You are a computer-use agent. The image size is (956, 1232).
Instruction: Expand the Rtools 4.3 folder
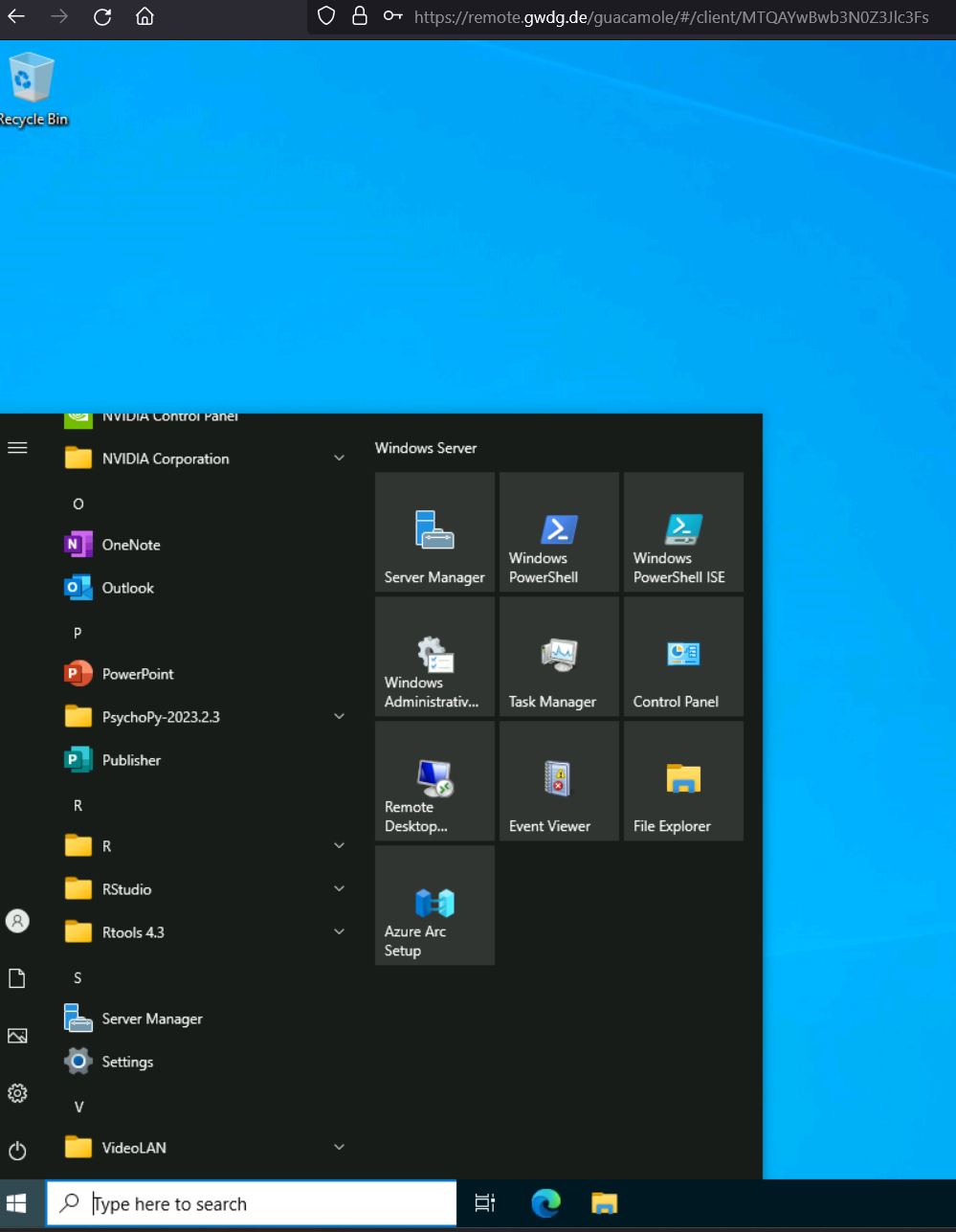tap(206, 932)
